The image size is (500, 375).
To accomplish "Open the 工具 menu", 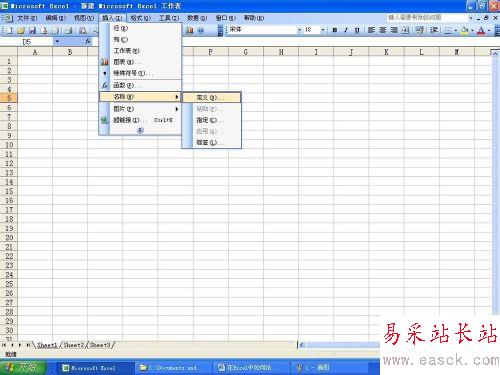I will tap(169, 18).
